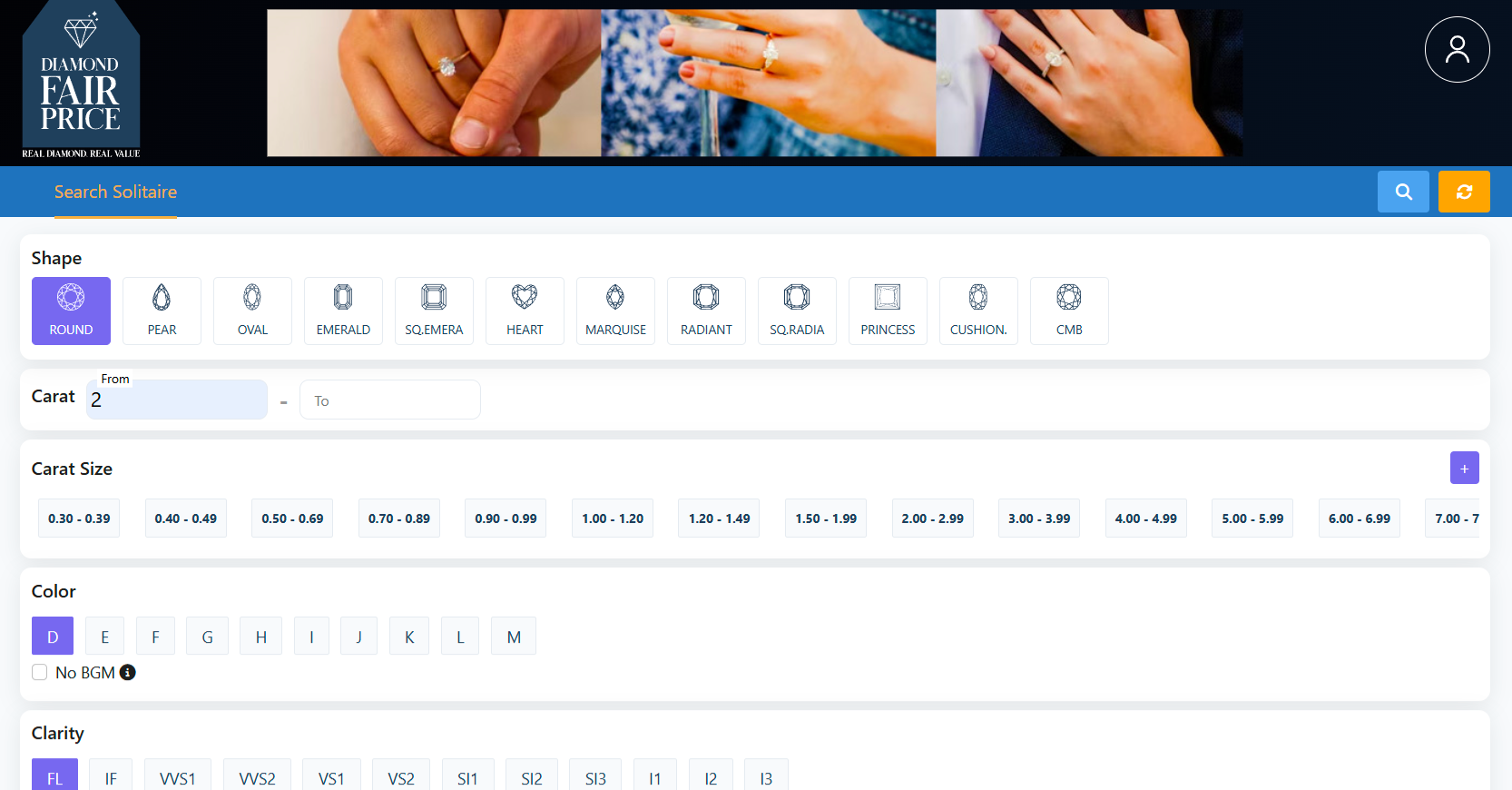Click the Diamond Fair Price logo
This screenshot has height=790, width=1512.
(81, 84)
